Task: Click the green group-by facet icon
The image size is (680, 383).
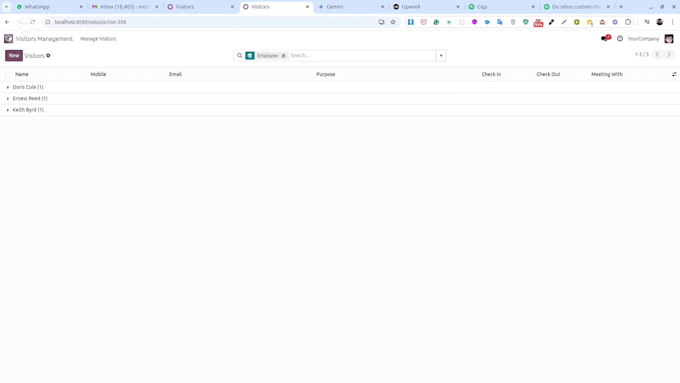Action: click(250, 56)
